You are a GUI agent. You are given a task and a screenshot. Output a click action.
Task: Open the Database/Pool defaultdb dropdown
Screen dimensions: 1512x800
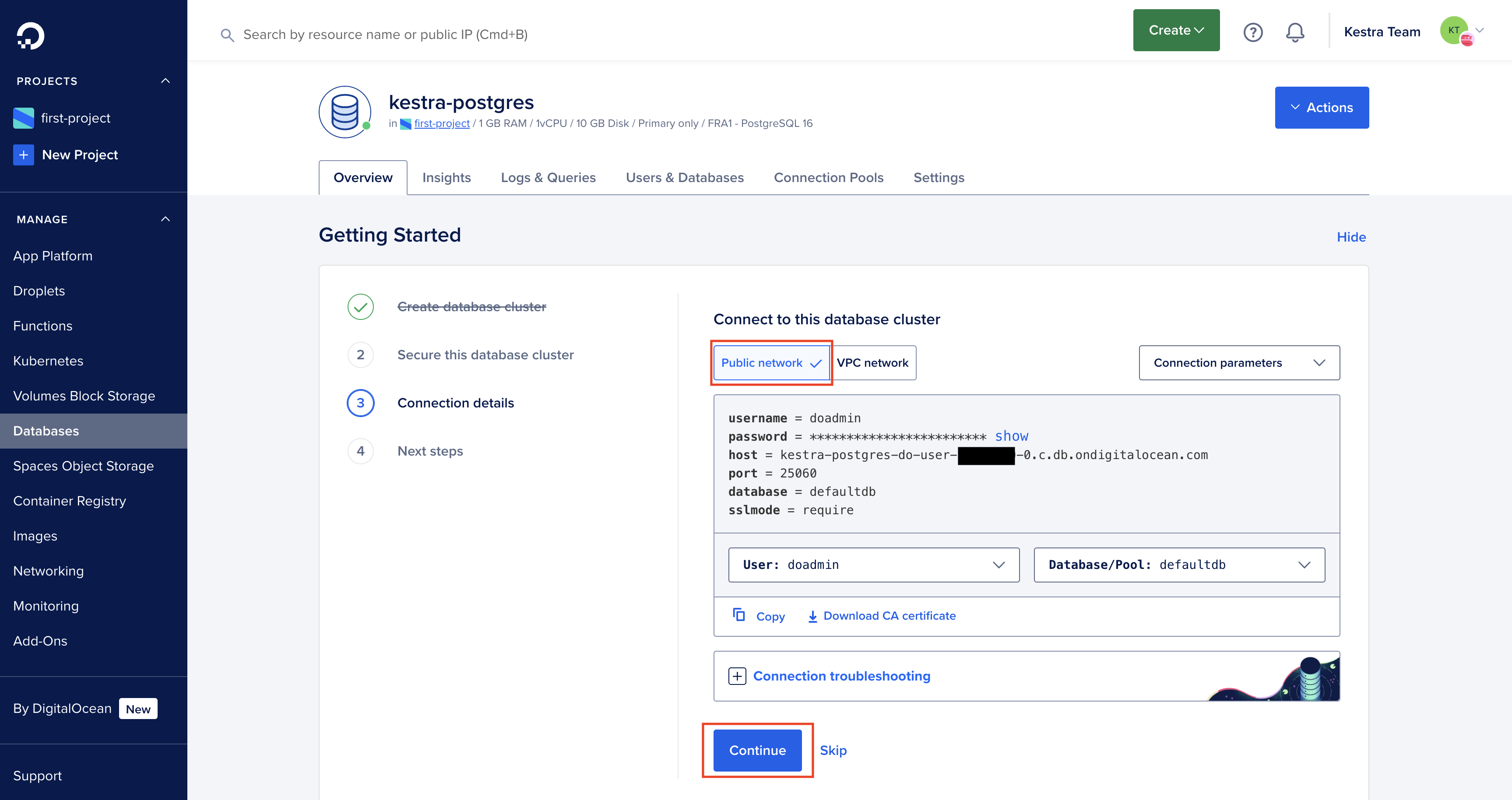click(x=1178, y=565)
